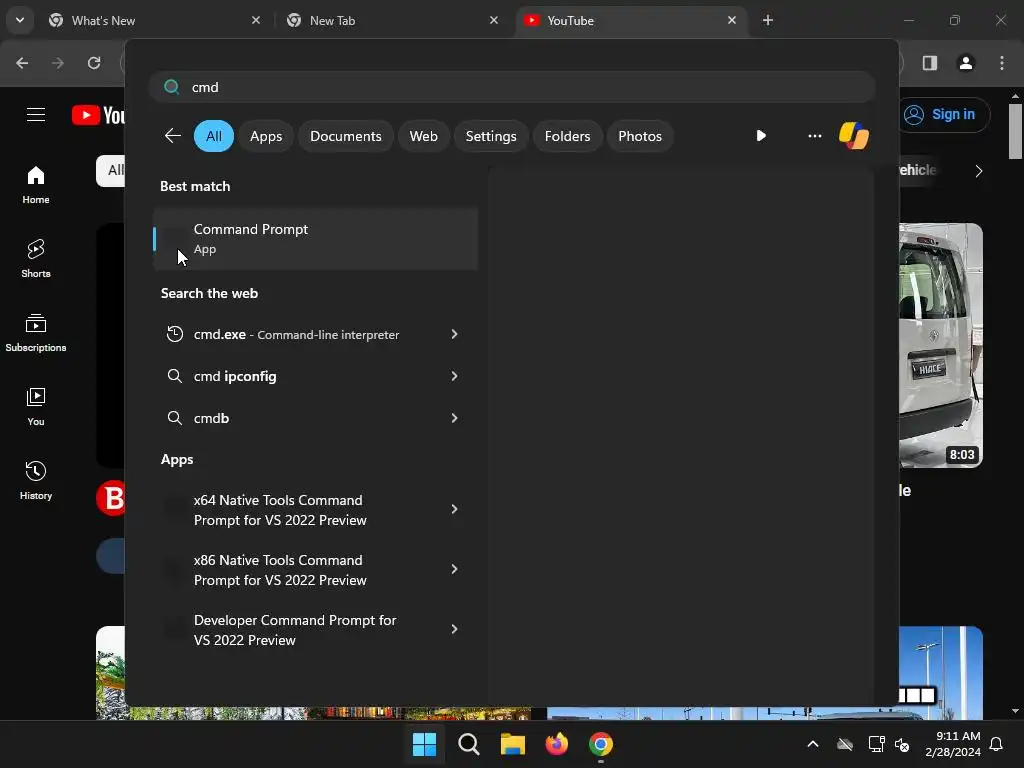Select the All filter in search

pos(214,136)
